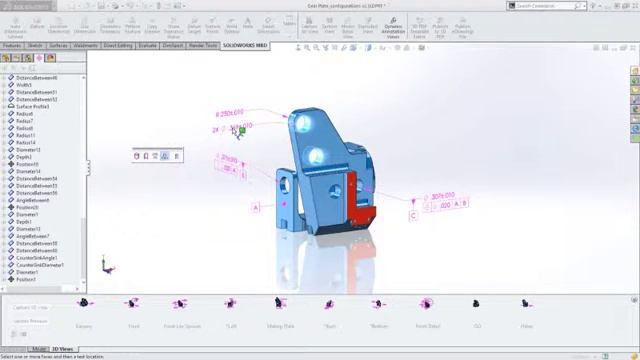Viewport: 640px width, 360px height.
Task: Select Radius14 in the tree
Action: tap(25, 143)
